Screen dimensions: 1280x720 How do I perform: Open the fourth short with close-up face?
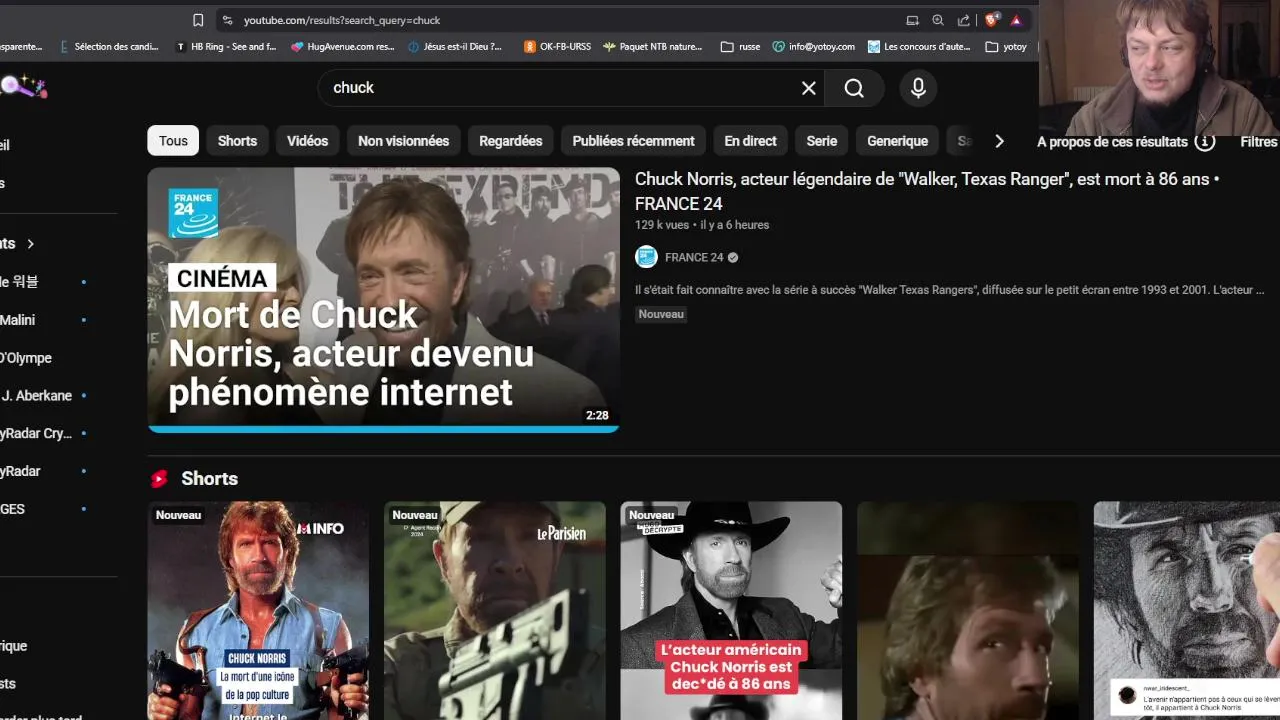click(968, 610)
